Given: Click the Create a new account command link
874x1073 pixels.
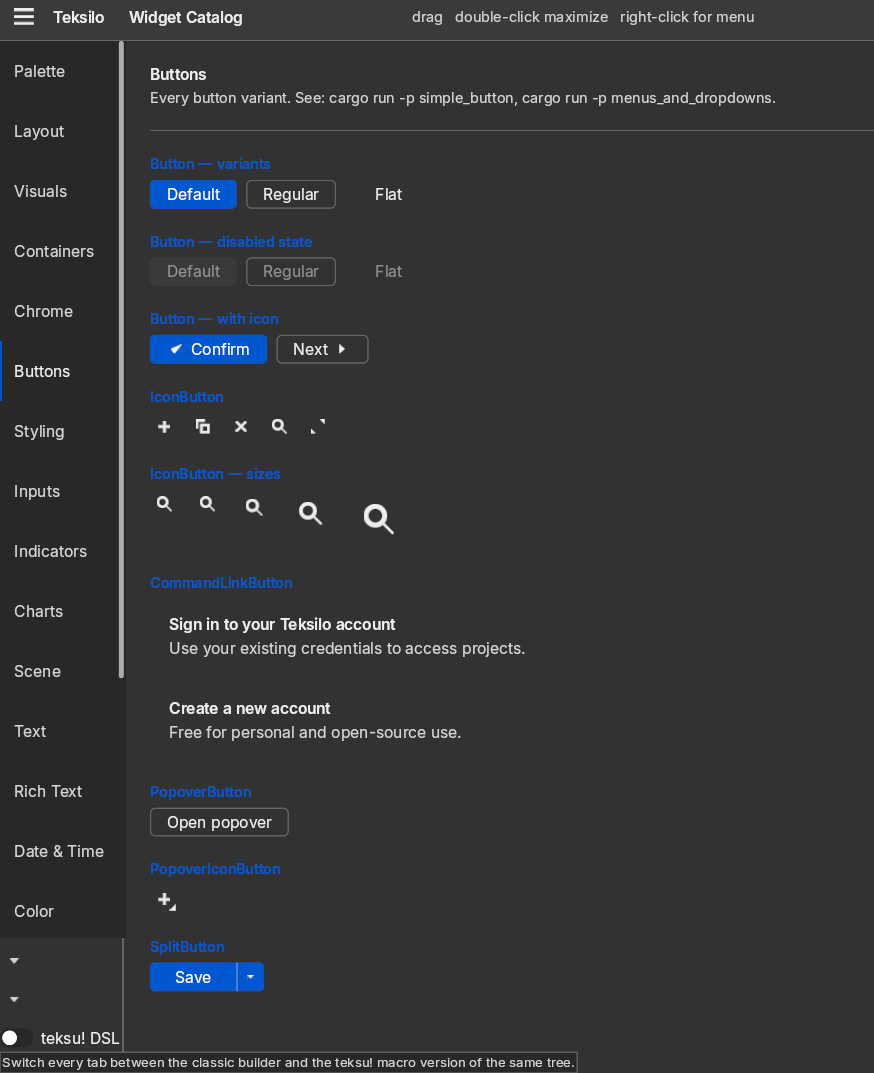Looking at the screenshot, I should pyautogui.click(x=316, y=721).
